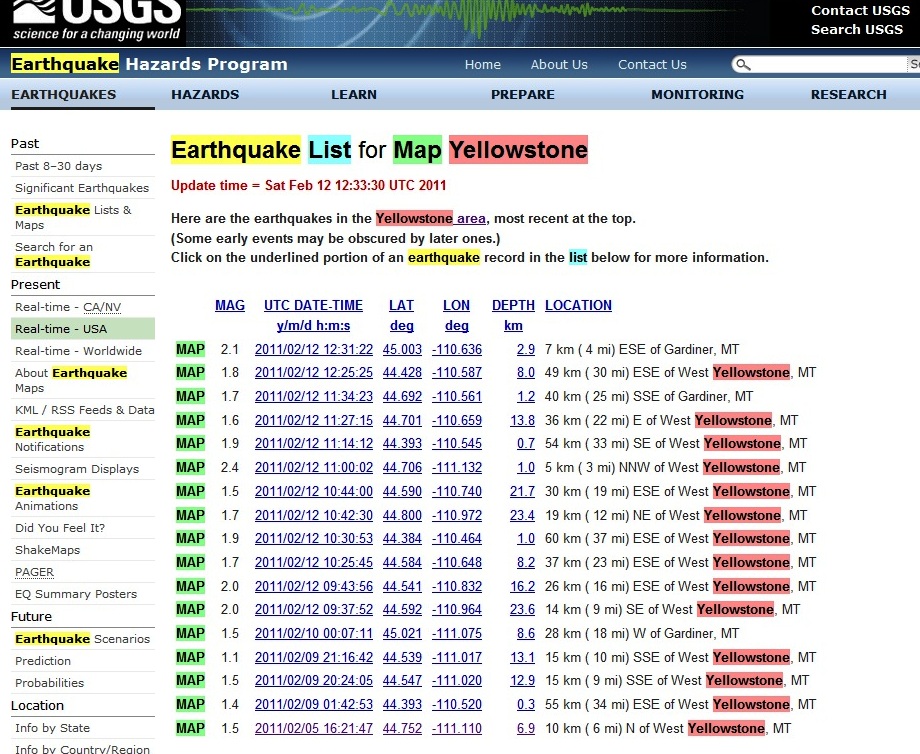Open Real-time - Worldwide sidebar item
This screenshot has width=920, height=754.
79,351
